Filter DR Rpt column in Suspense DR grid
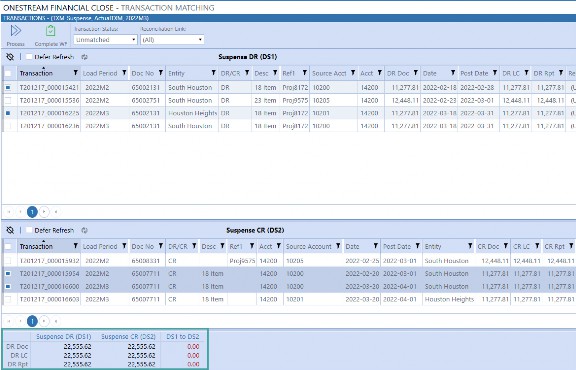Viewport: 576px width, 370px height. pyautogui.click(x=561, y=73)
